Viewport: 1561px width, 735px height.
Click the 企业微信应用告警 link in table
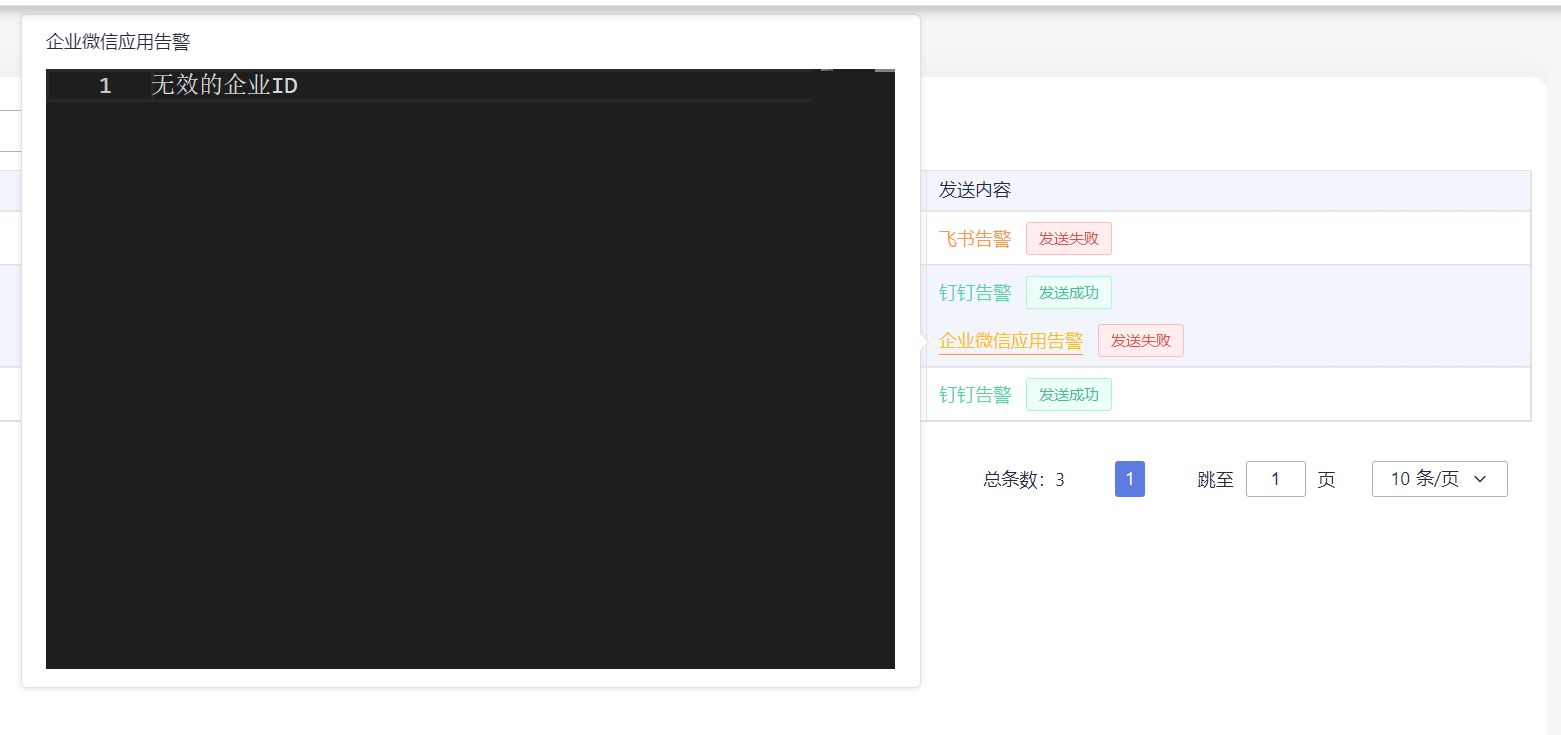pos(1011,341)
